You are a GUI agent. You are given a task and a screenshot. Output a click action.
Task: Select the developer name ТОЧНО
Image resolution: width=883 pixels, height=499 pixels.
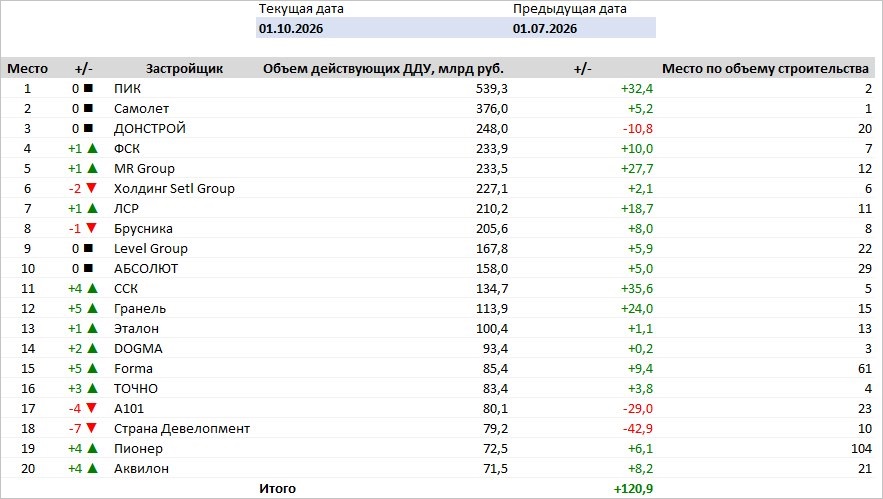click(x=136, y=389)
